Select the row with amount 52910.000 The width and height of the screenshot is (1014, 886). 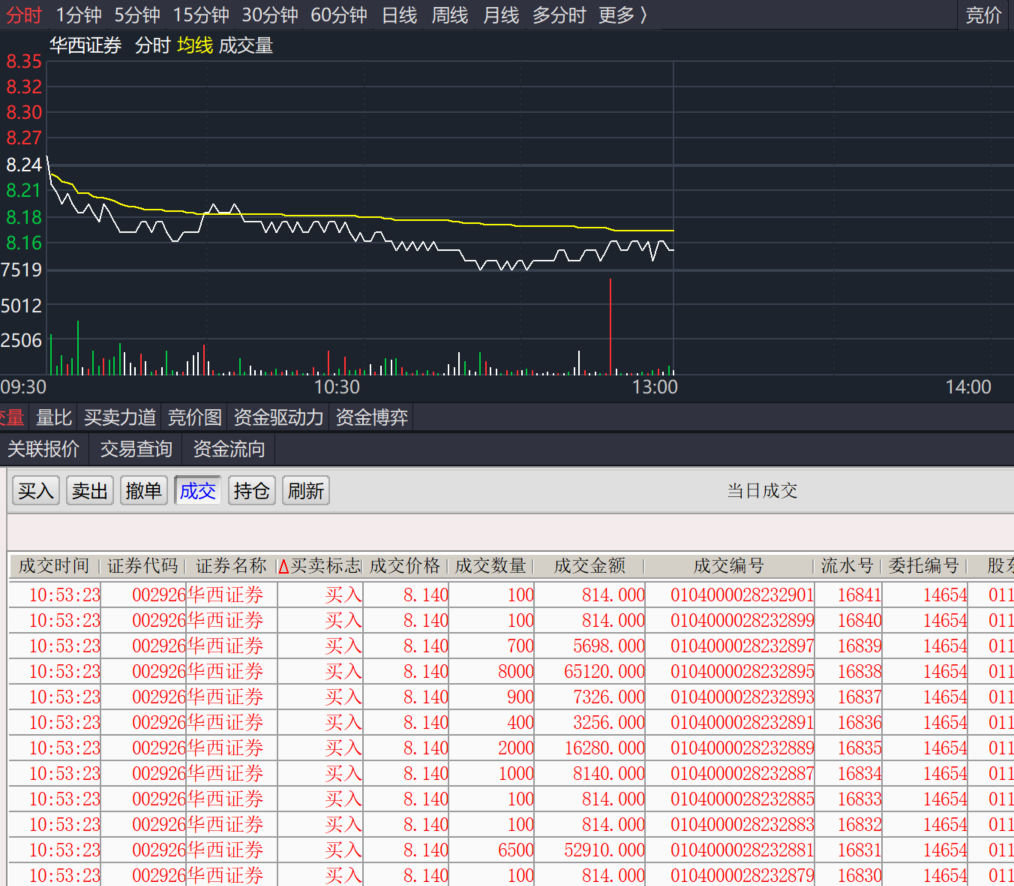click(511, 850)
